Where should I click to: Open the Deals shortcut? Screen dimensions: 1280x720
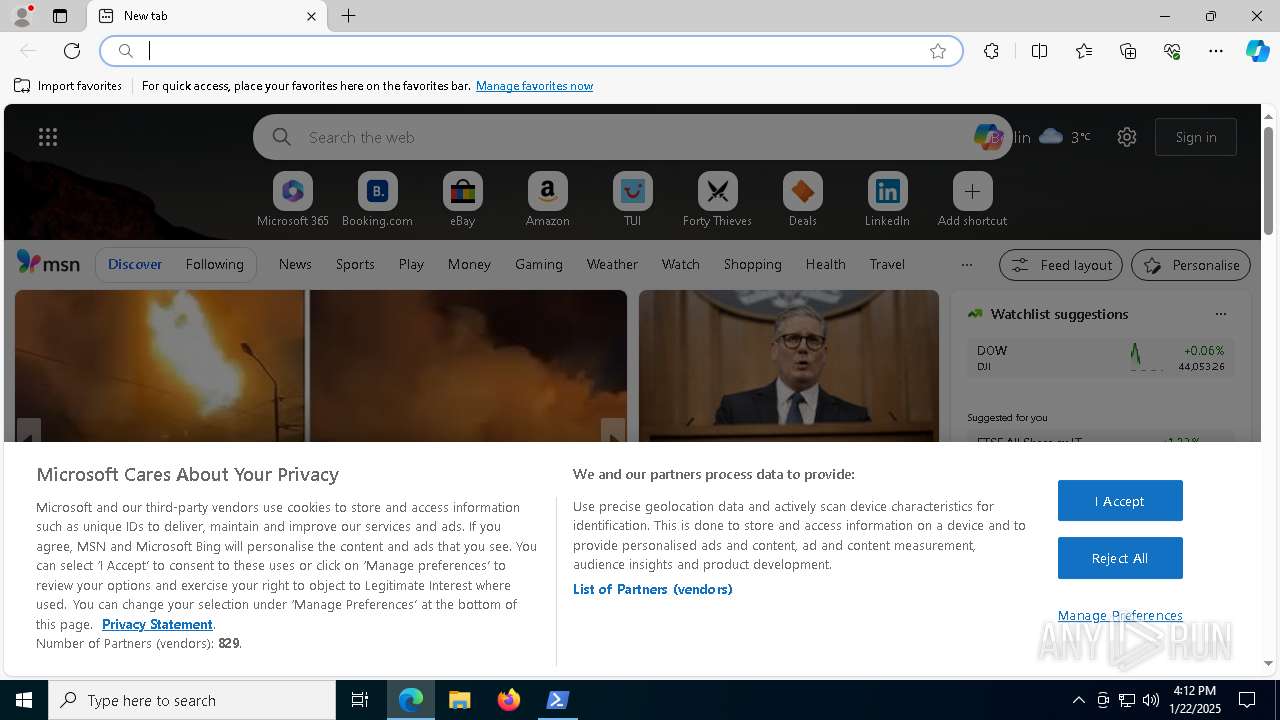click(802, 200)
